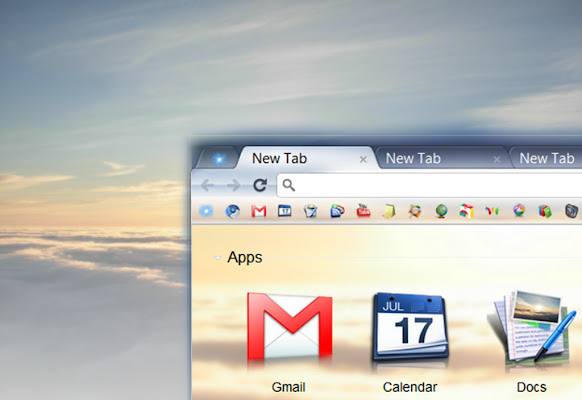
Task: Open the Google Wave bookmark icon
Action: (493, 211)
